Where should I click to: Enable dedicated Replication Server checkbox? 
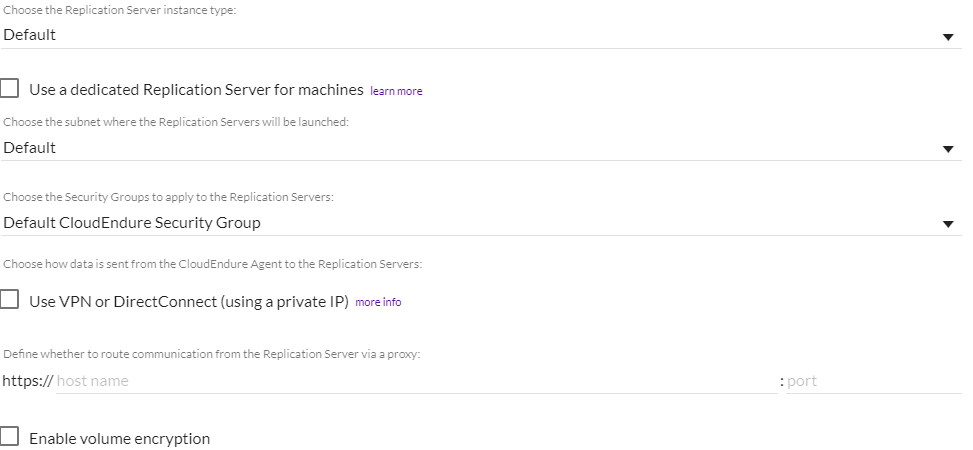(10, 89)
